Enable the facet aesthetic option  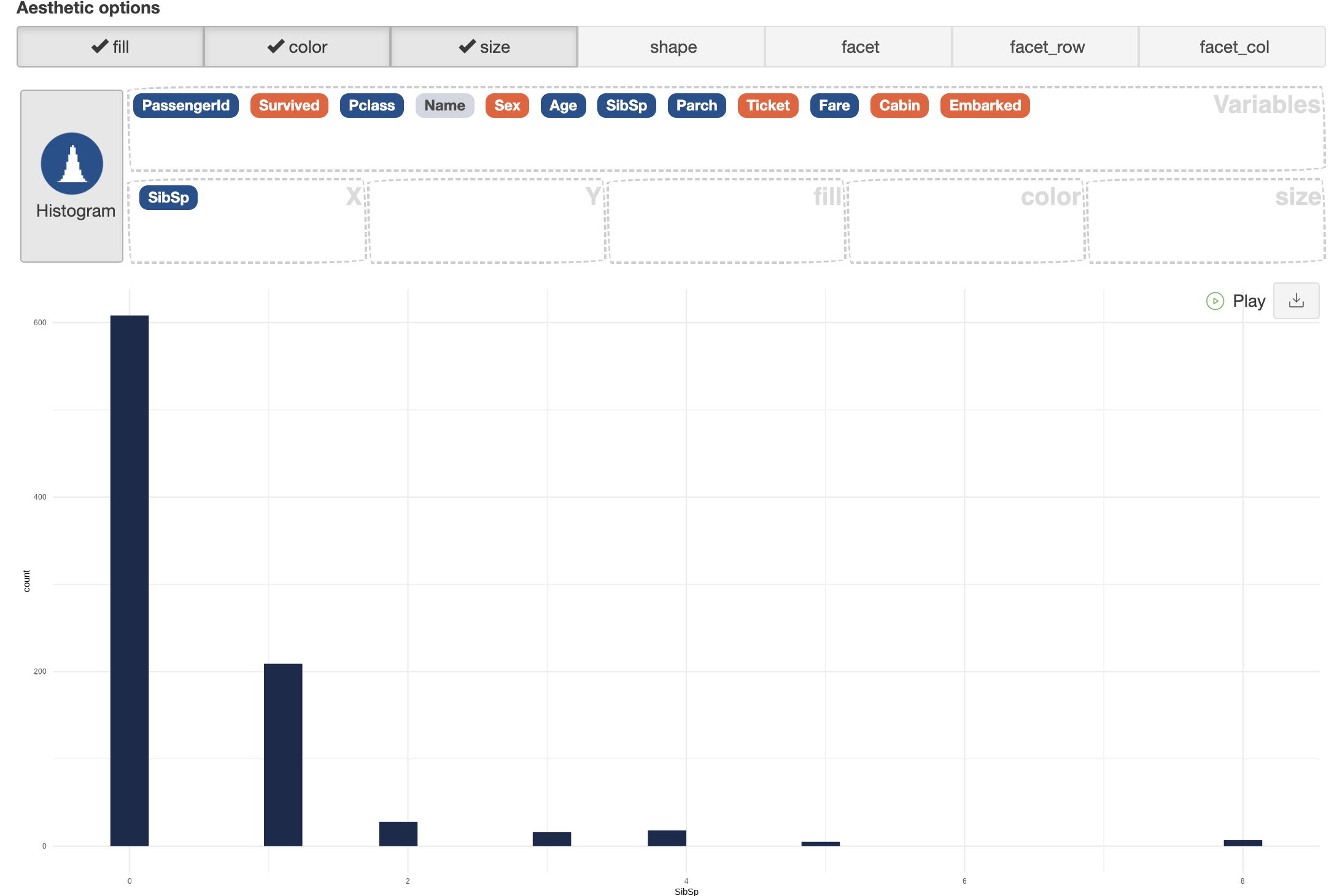[x=859, y=47]
